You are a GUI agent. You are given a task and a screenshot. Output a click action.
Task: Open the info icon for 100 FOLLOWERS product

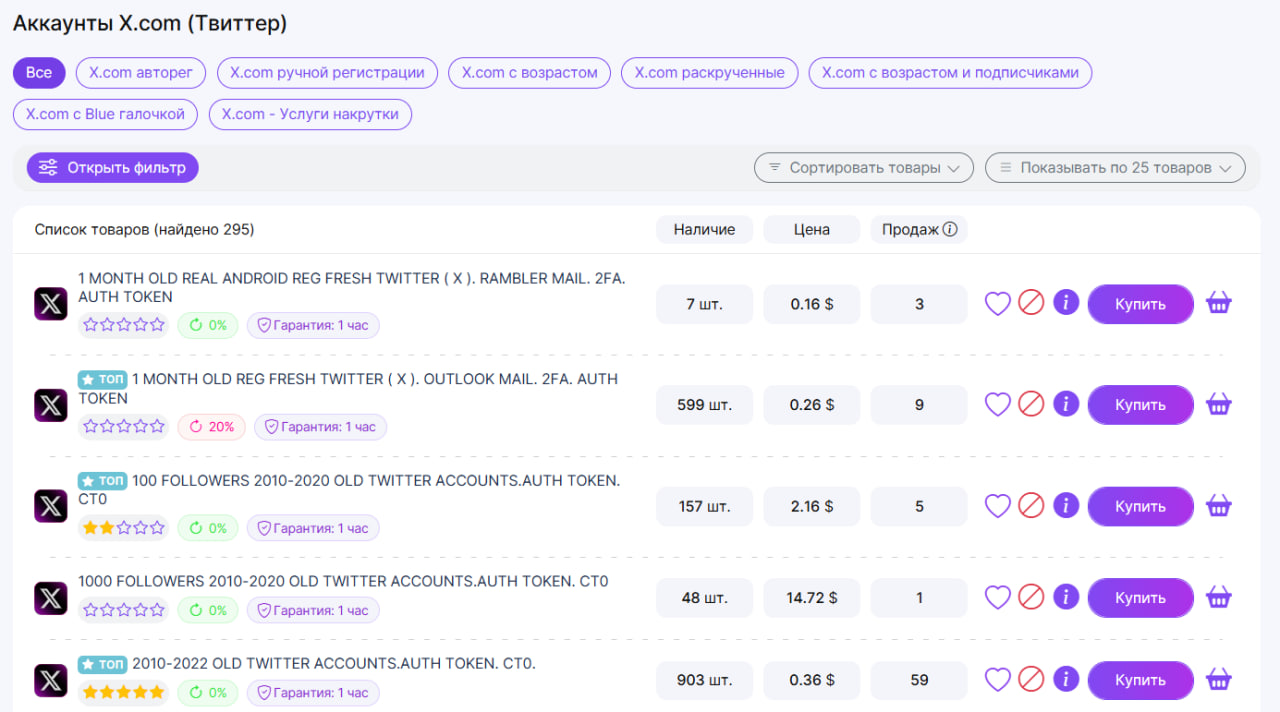[1066, 506]
